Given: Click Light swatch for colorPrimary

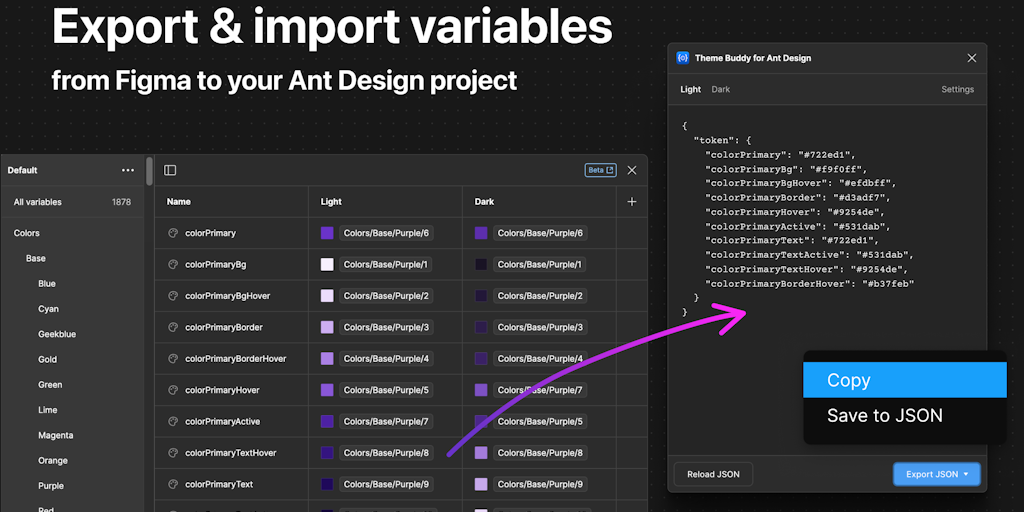Looking at the screenshot, I should 327,233.
